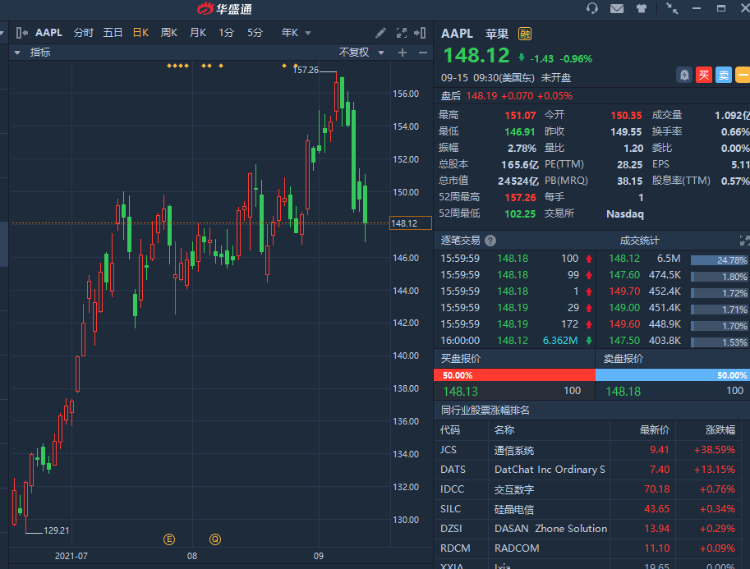Click the 148.12 current price label on axis
This screenshot has width=750, height=569.
410,223
